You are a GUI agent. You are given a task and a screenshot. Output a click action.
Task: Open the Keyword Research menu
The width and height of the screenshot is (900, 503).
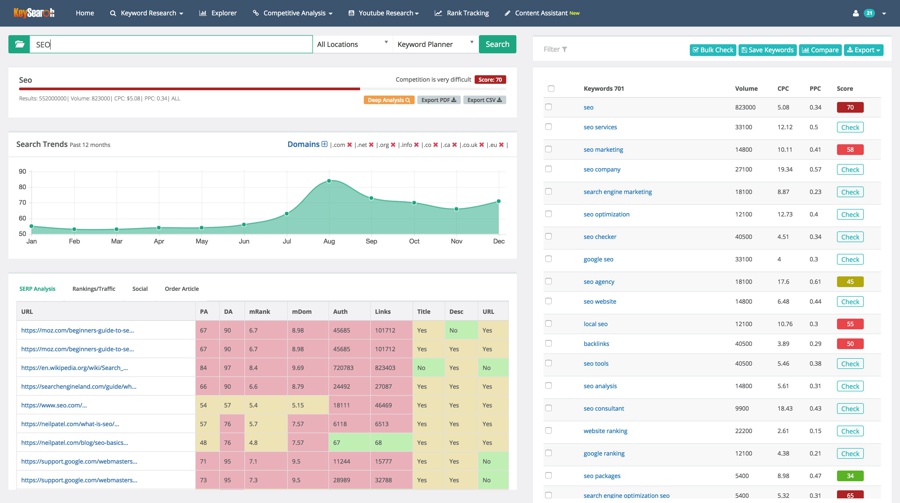146,13
